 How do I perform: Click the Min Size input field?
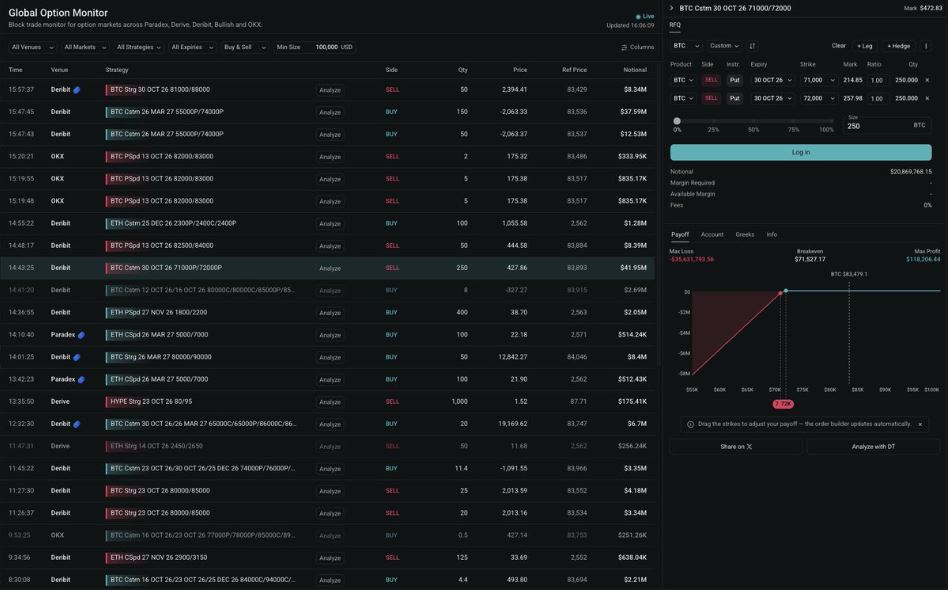pos(314,47)
